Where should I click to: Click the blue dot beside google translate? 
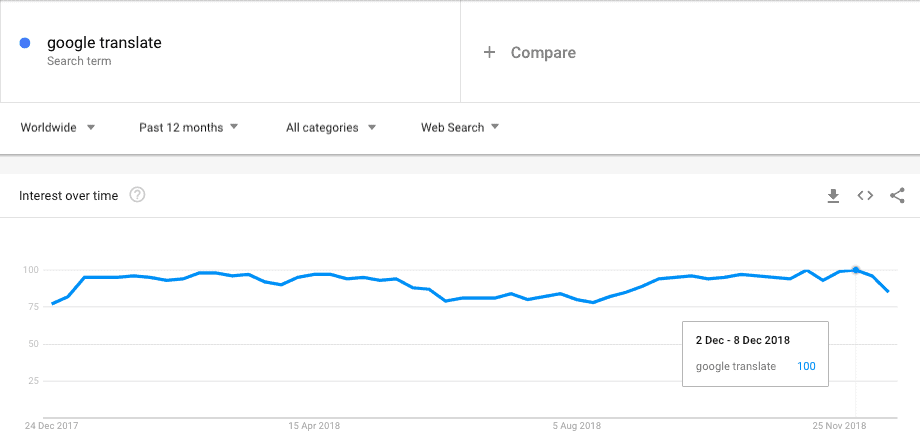(25, 43)
